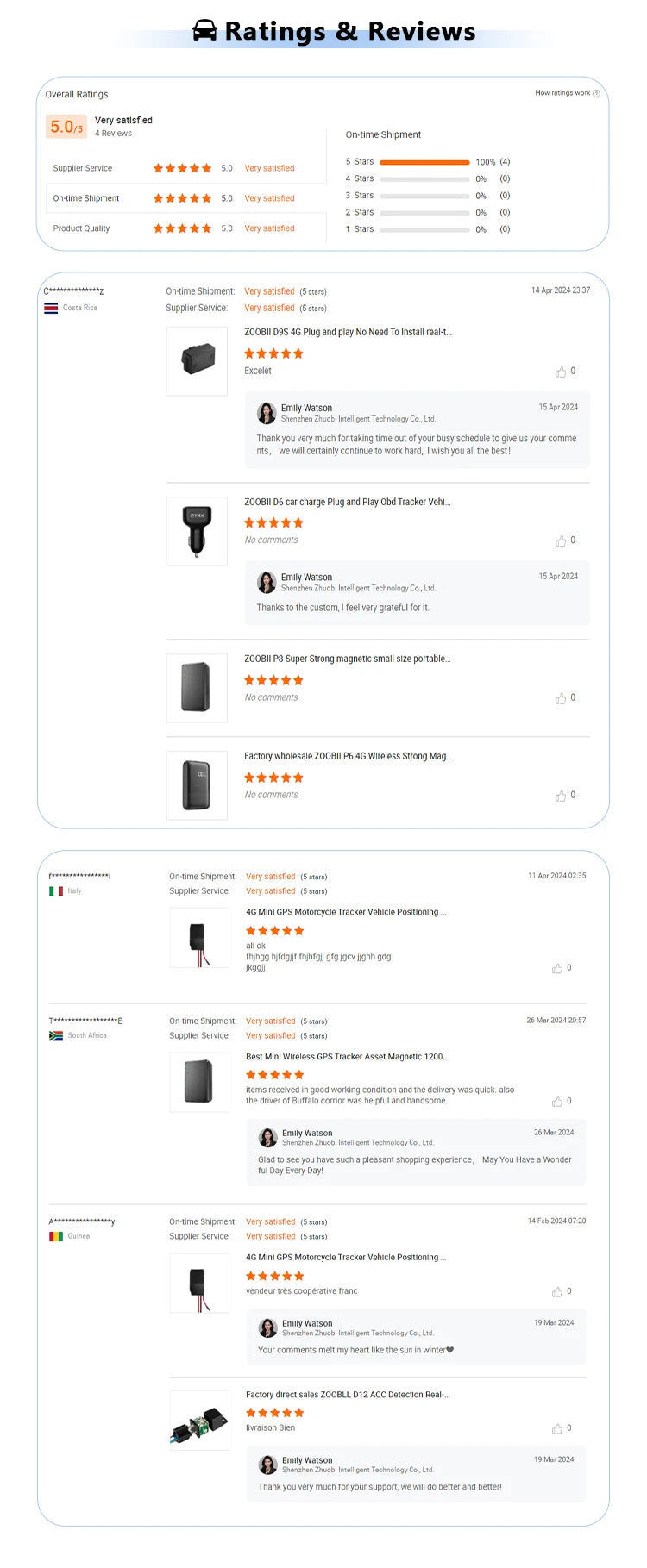Image resolution: width=647 pixels, height=1568 pixels.
Task: Click the South Africa flag icon
Action: point(53,1035)
